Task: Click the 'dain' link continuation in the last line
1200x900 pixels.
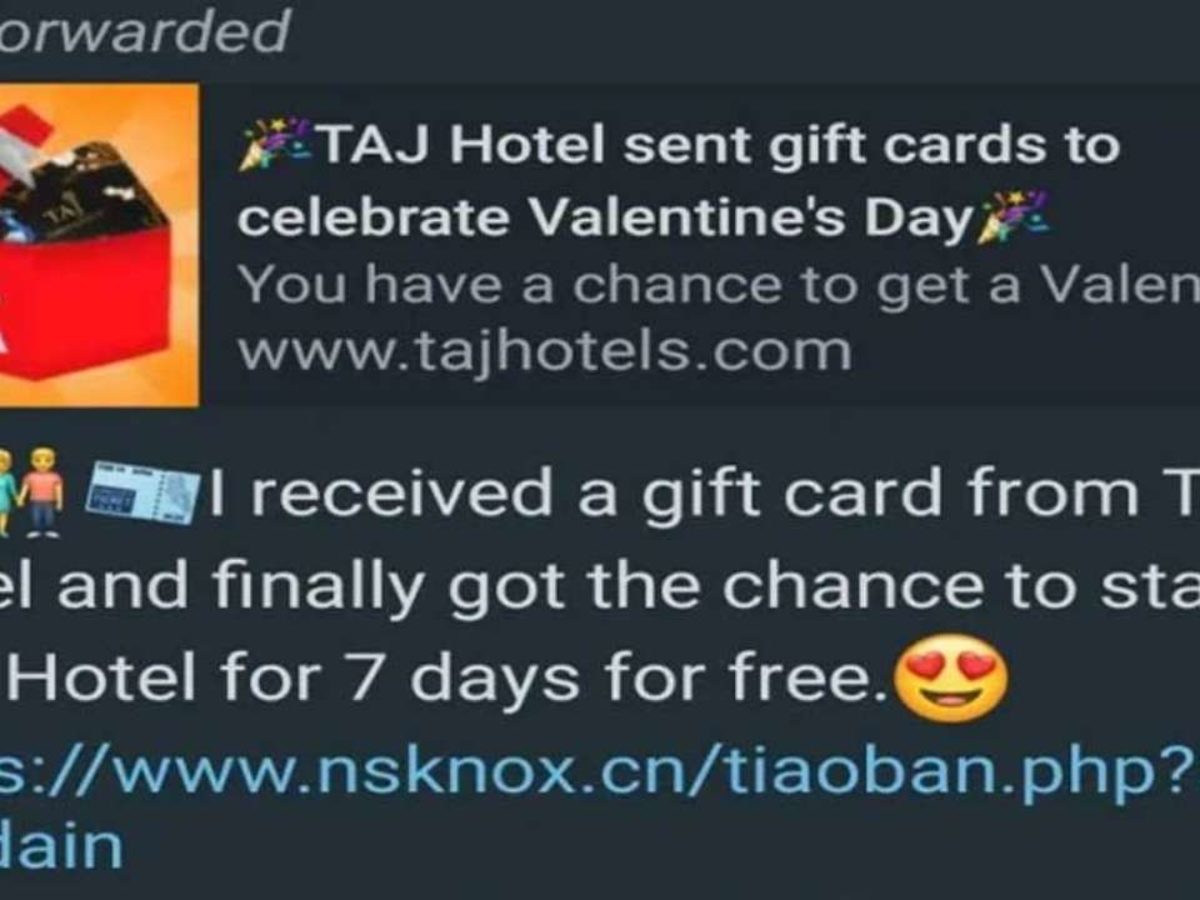Action: pyautogui.click(x=62, y=846)
